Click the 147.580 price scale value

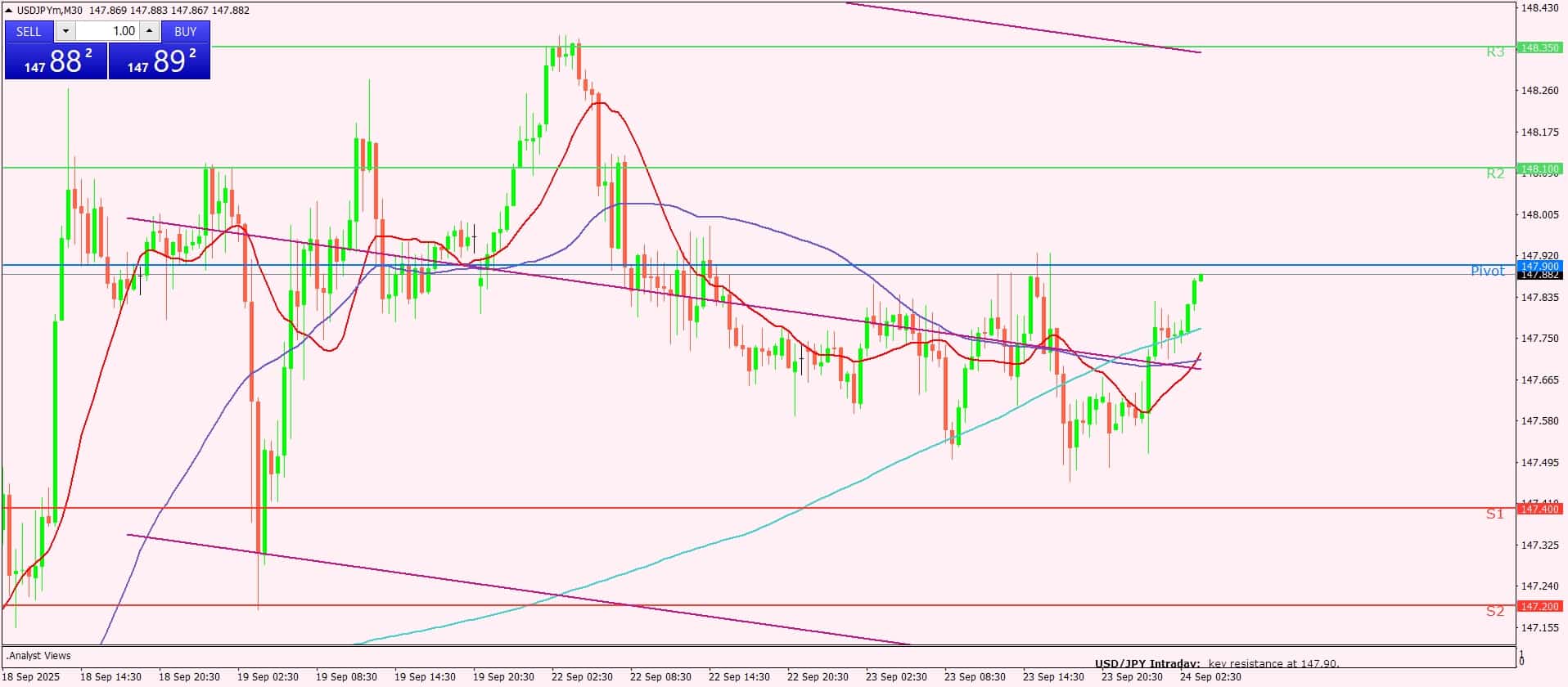point(1539,420)
